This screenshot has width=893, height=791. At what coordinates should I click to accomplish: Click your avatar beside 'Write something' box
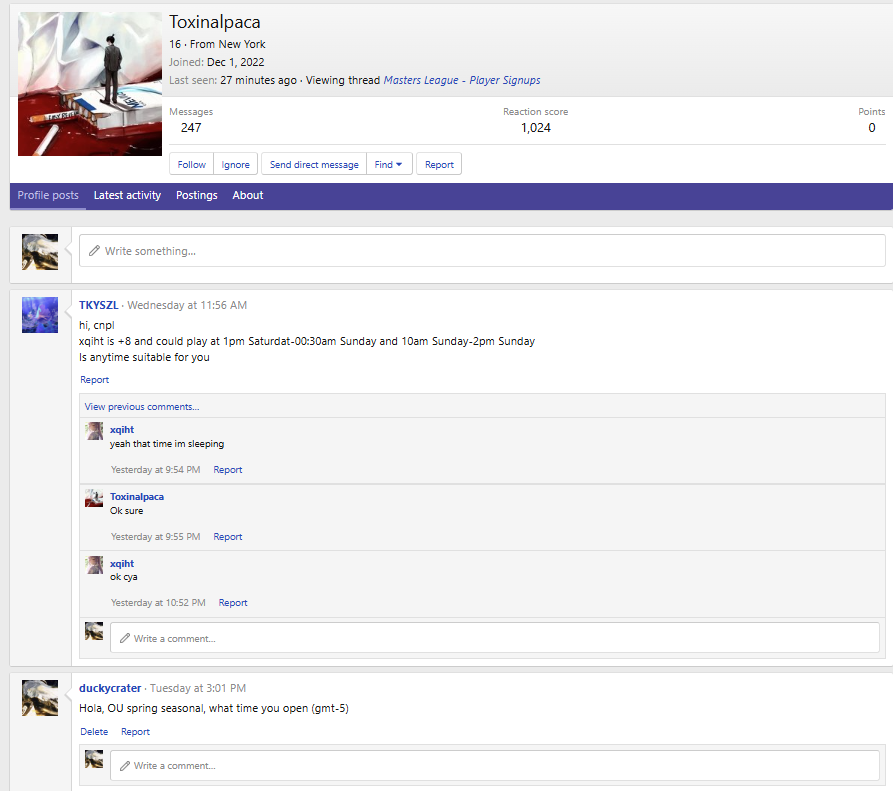click(x=40, y=252)
